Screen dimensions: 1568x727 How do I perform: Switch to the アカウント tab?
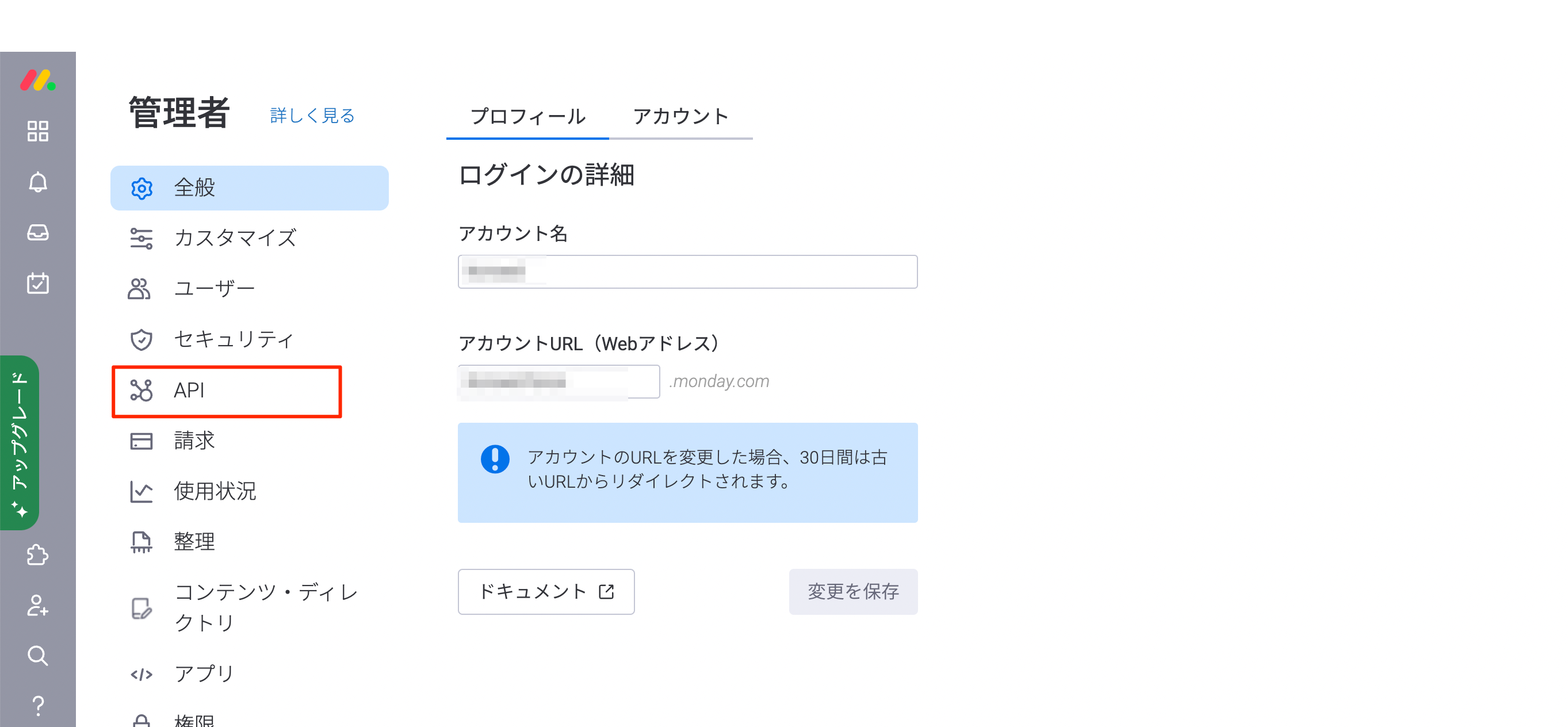680,117
